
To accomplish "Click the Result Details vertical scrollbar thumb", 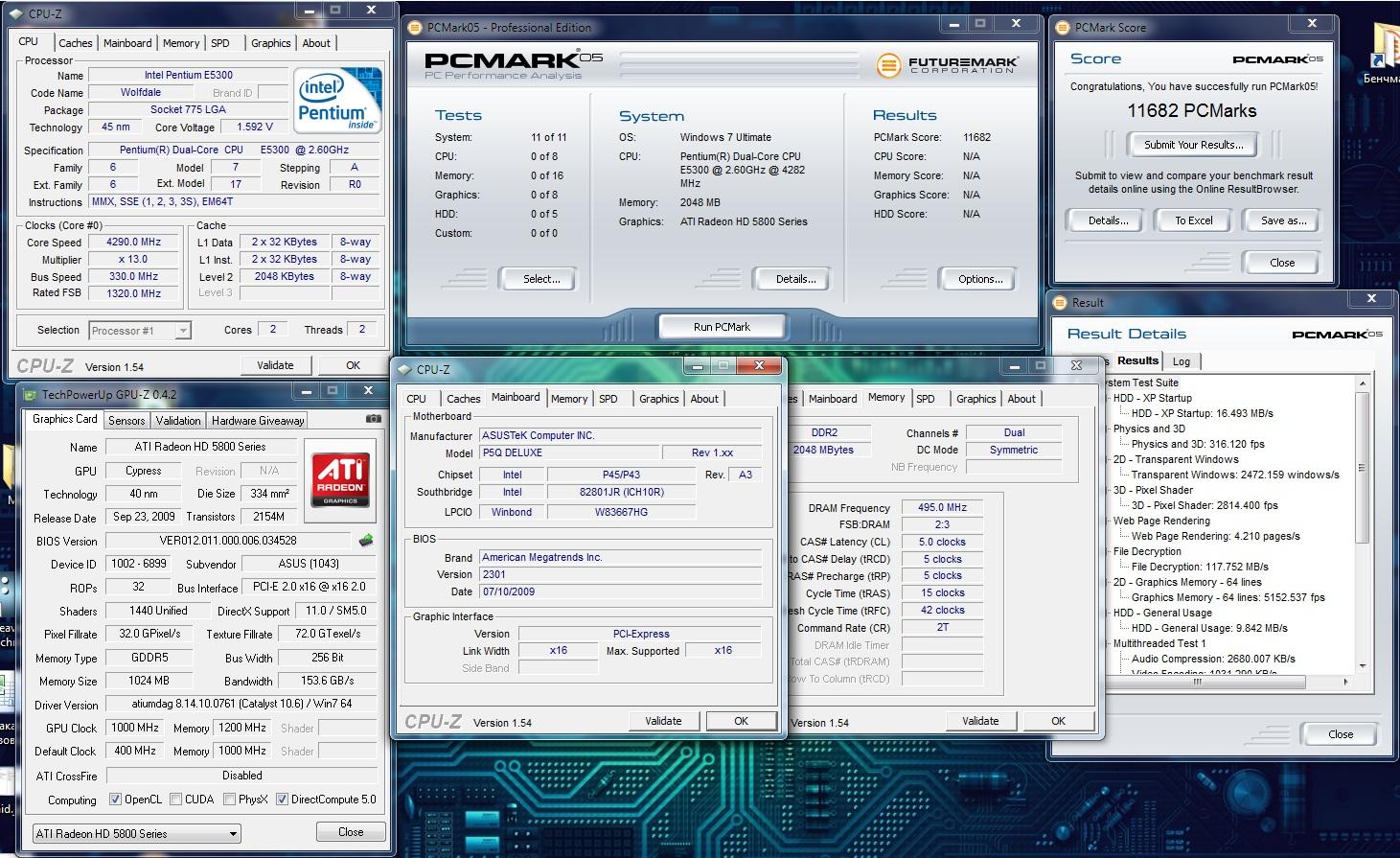I will coord(1363,467).
